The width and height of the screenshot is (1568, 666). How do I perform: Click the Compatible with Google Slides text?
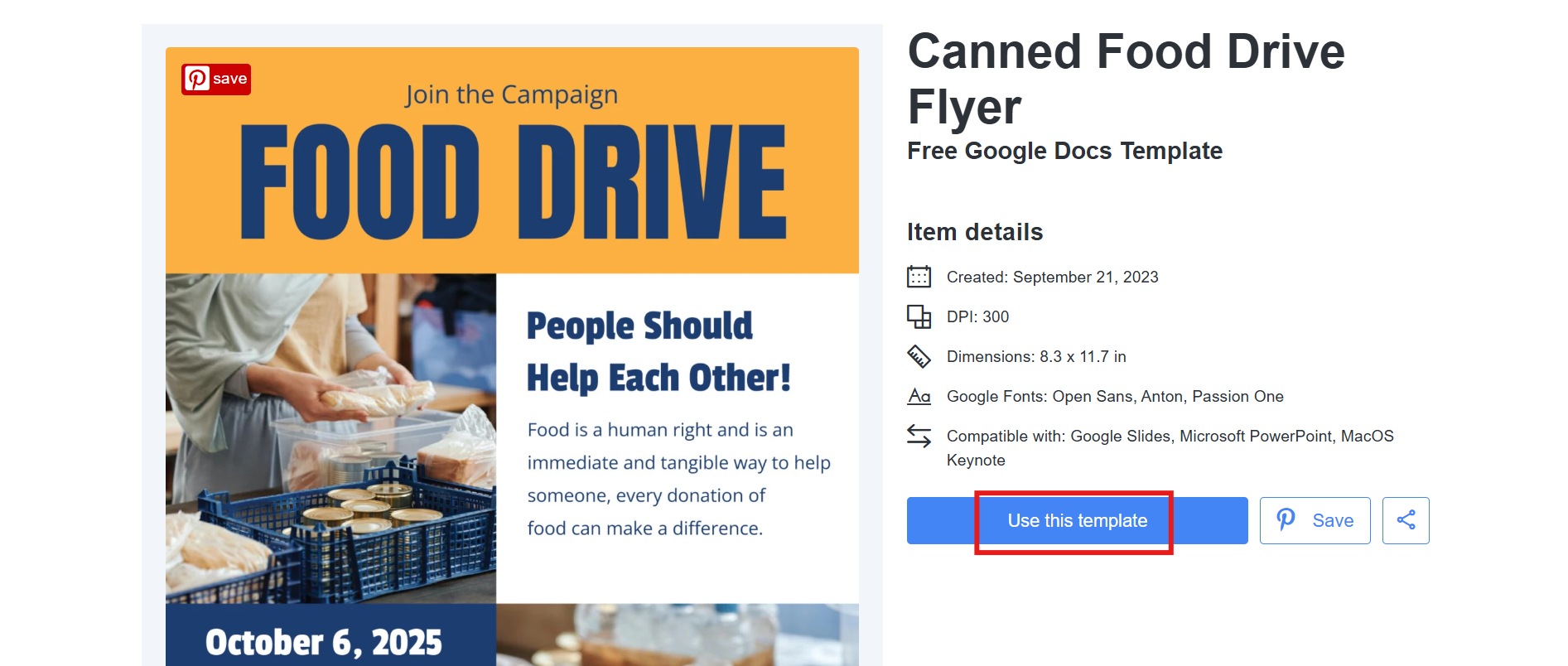coord(1170,447)
